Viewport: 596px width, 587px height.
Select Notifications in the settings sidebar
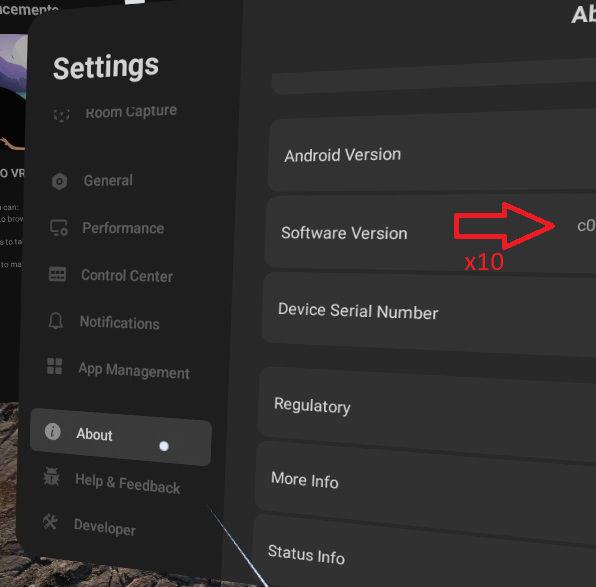point(119,323)
